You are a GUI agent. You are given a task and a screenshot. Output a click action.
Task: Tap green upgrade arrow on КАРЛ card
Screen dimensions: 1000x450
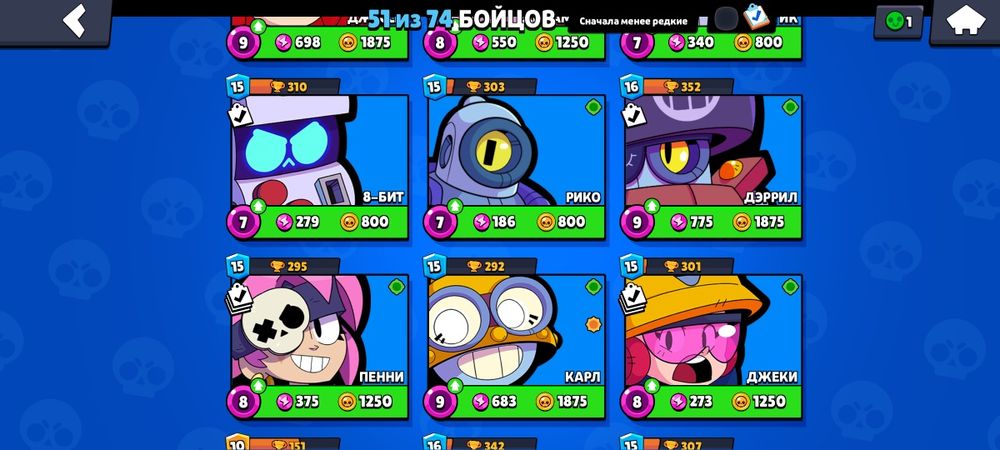coord(455,386)
